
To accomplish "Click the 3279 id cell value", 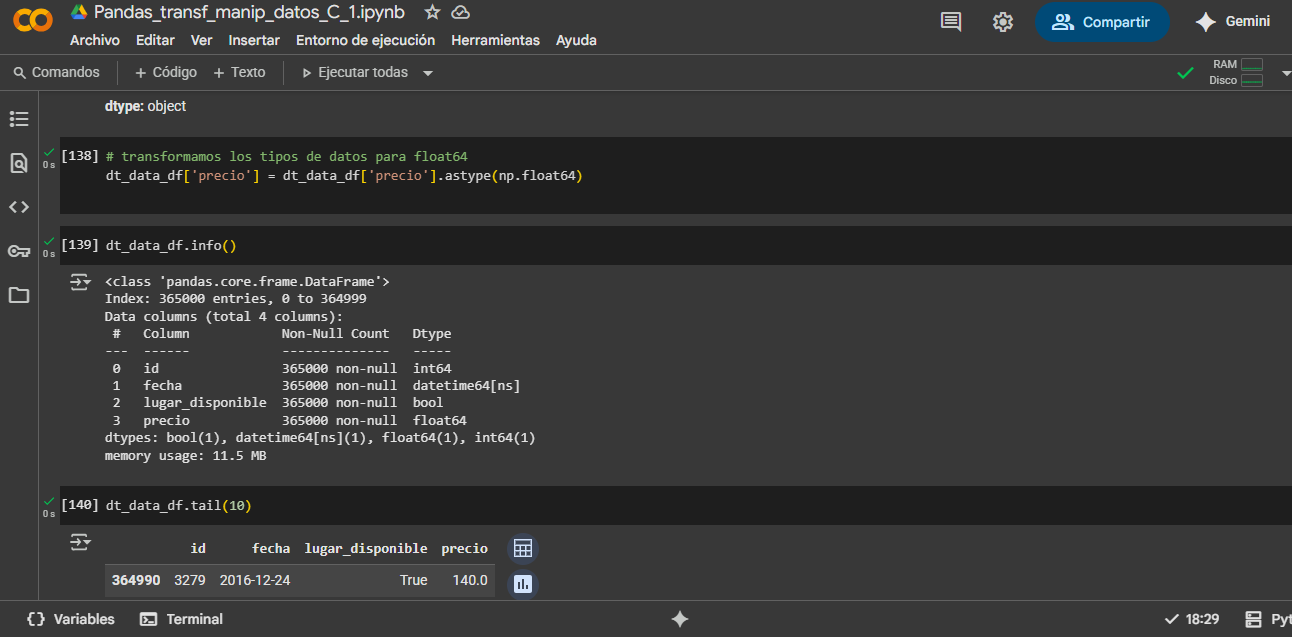I will [189, 580].
